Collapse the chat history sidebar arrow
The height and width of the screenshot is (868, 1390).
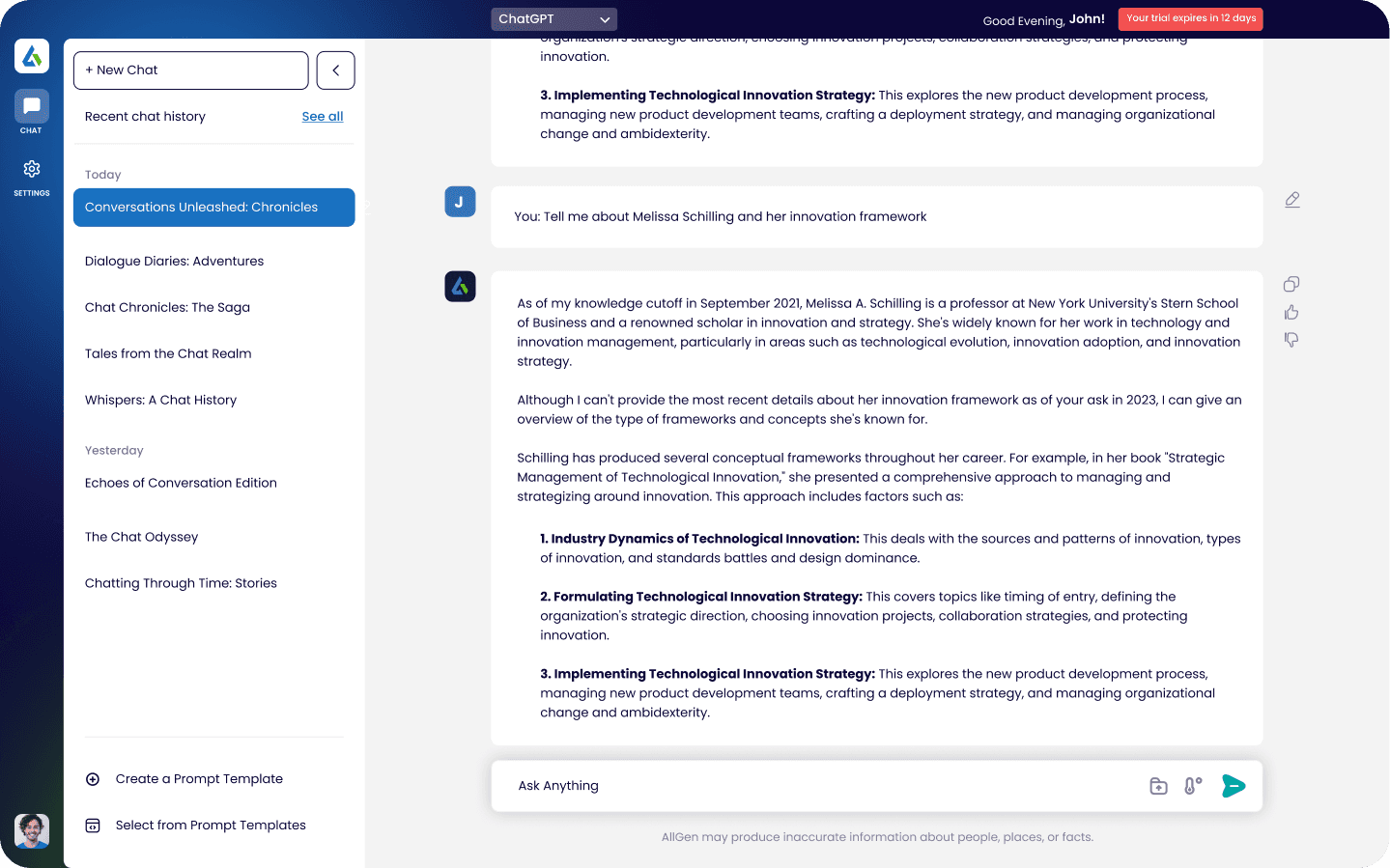click(x=335, y=70)
